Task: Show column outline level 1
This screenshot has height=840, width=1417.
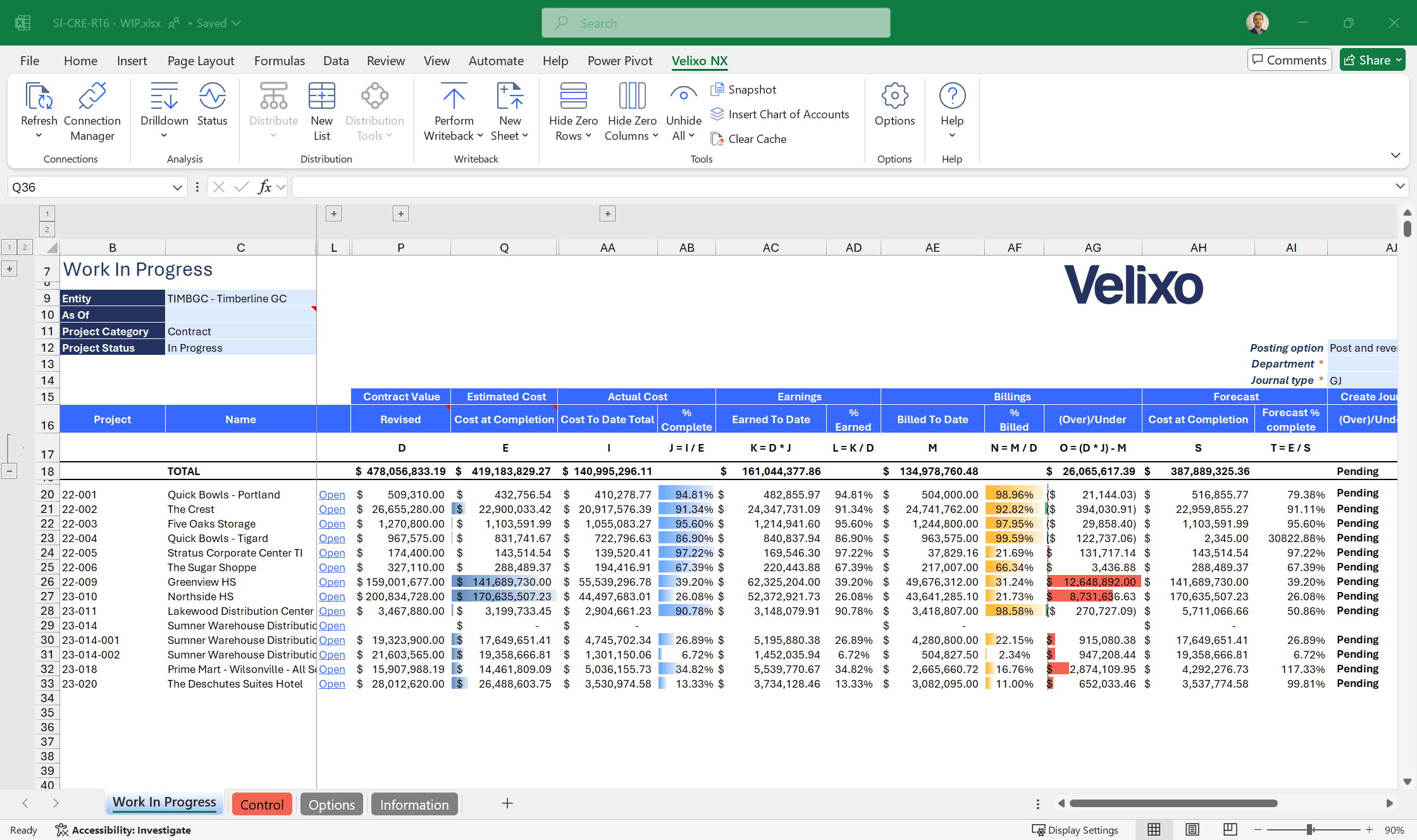Action: click(47, 214)
